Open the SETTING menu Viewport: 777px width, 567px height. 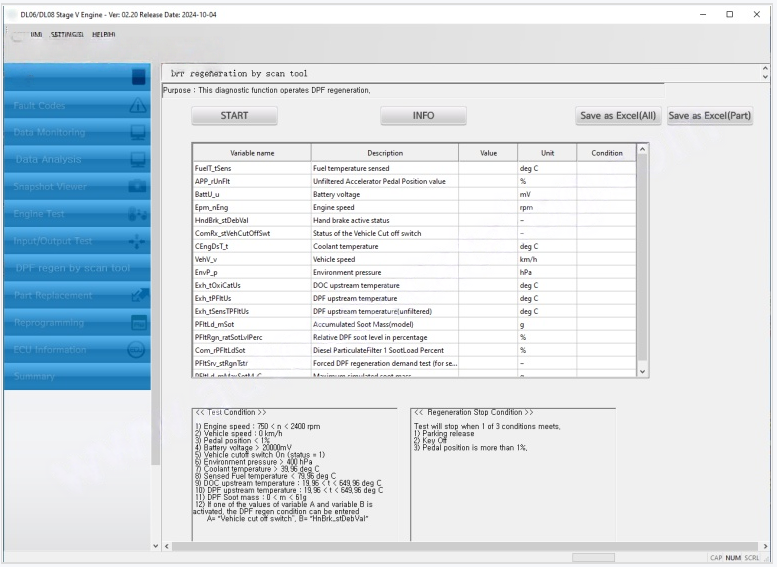pos(66,35)
